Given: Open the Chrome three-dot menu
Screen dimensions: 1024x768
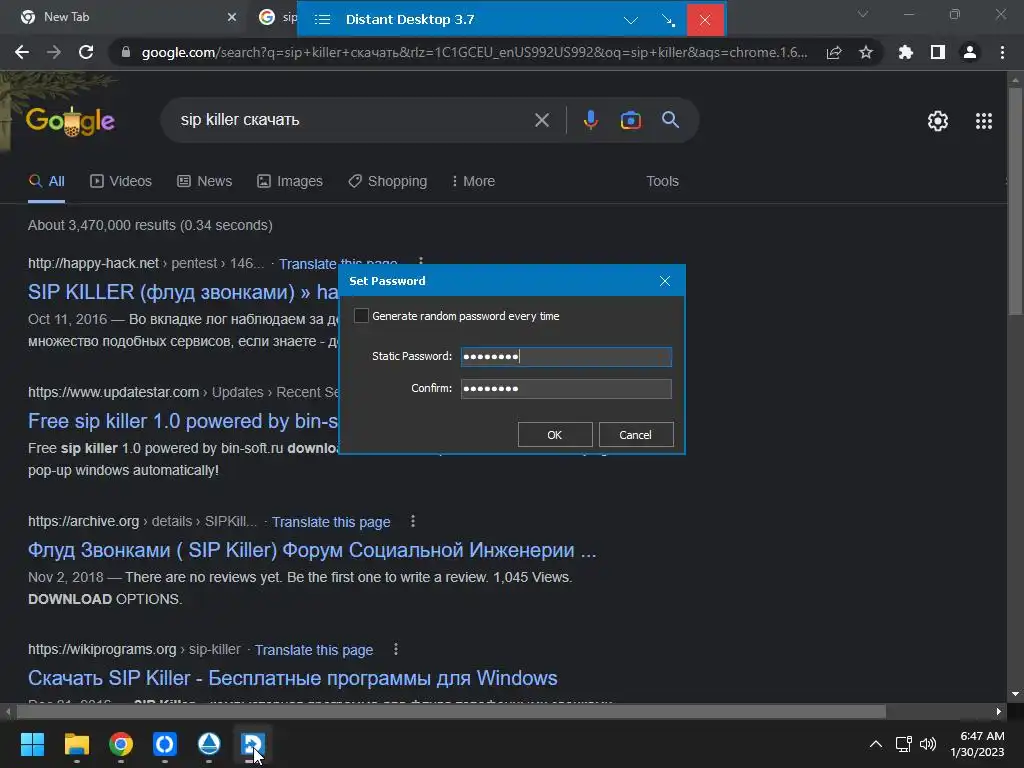Looking at the screenshot, I should (1002, 52).
